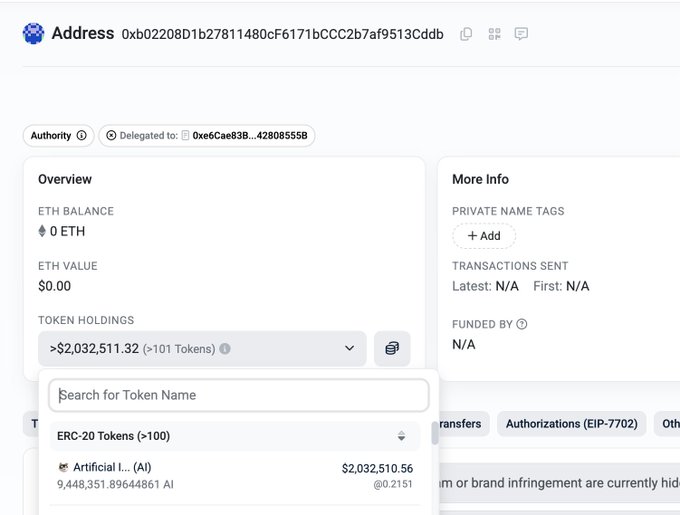Screen dimensions: 680x515
Task: Click the Search for Token Name field
Action: (x=239, y=395)
